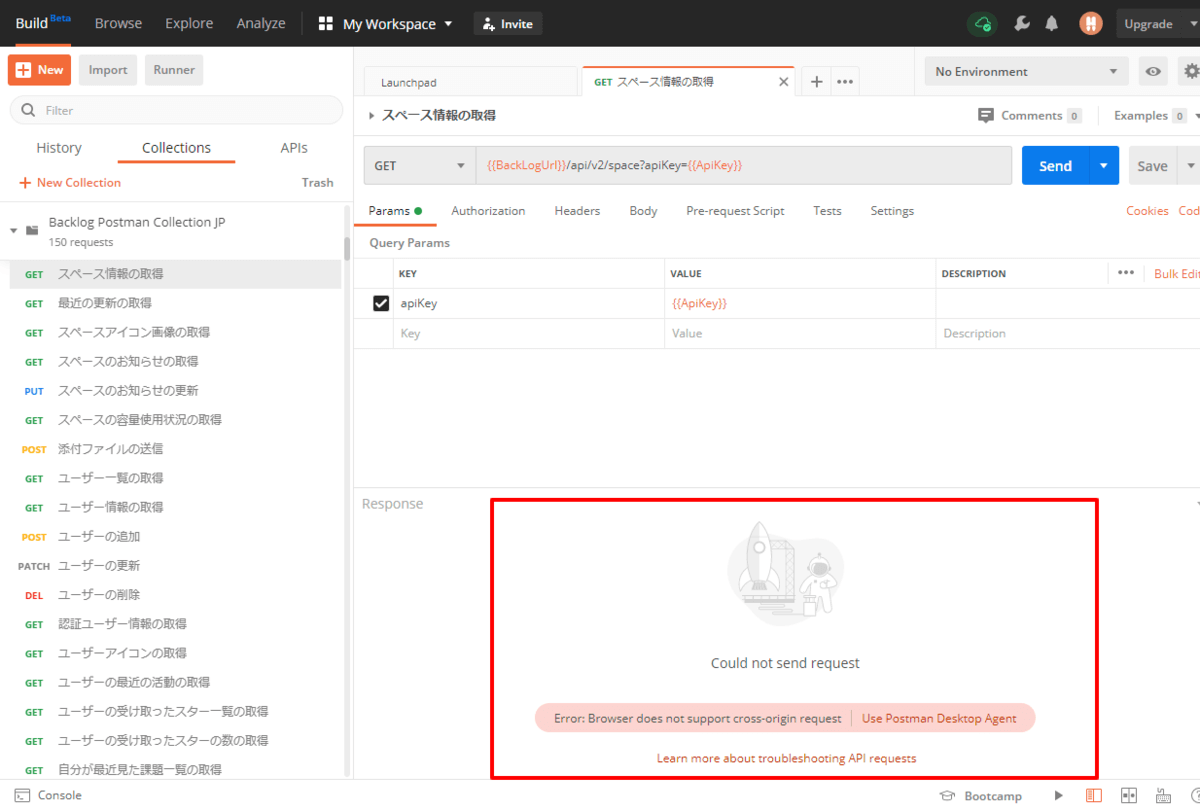Collapse the Backlog Postman Collection JP tree
Image resolution: width=1200 pixels, height=811 pixels.
coord(14,230)
